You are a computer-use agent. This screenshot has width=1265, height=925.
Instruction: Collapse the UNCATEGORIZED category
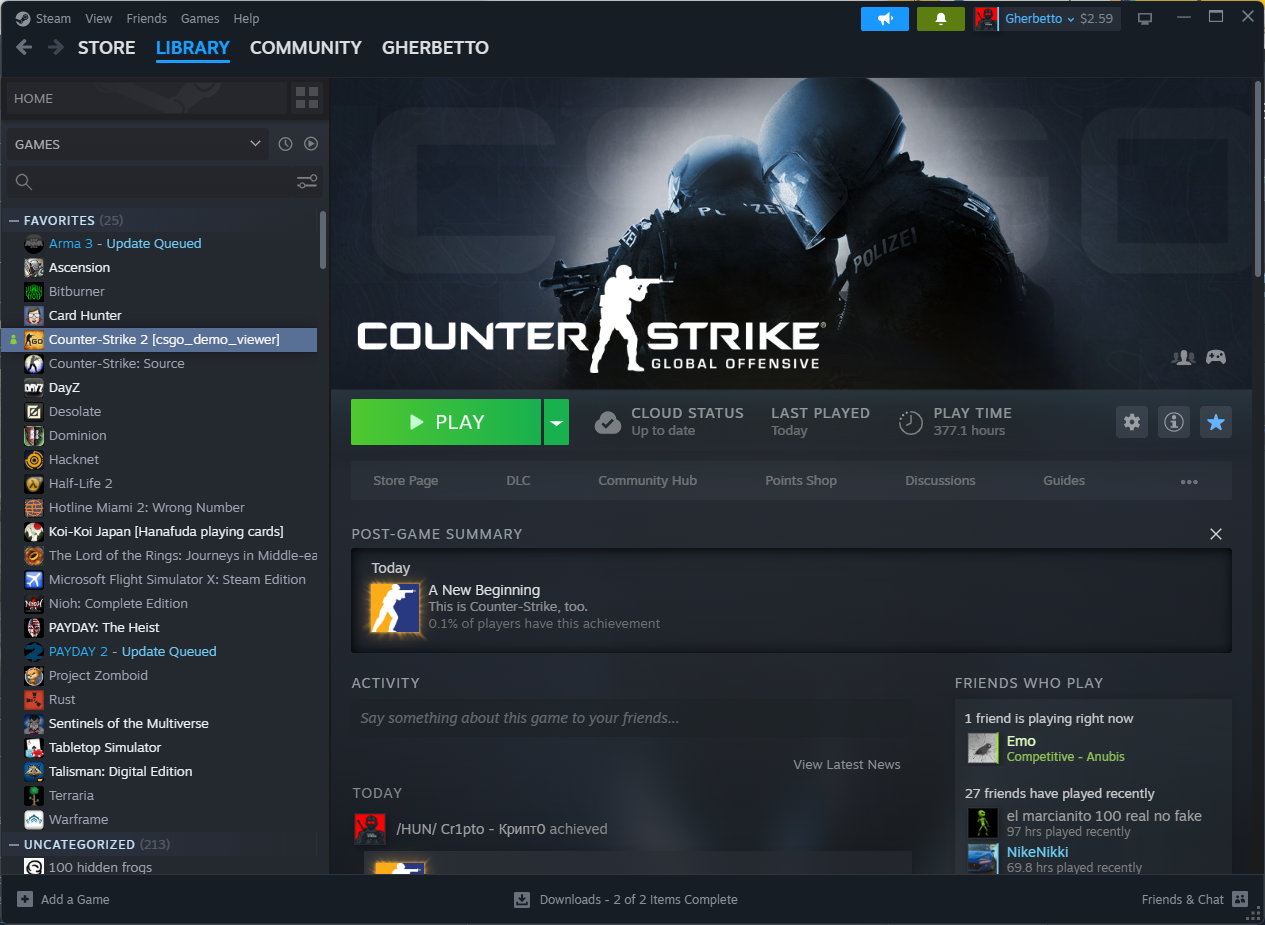click(14, 844)
